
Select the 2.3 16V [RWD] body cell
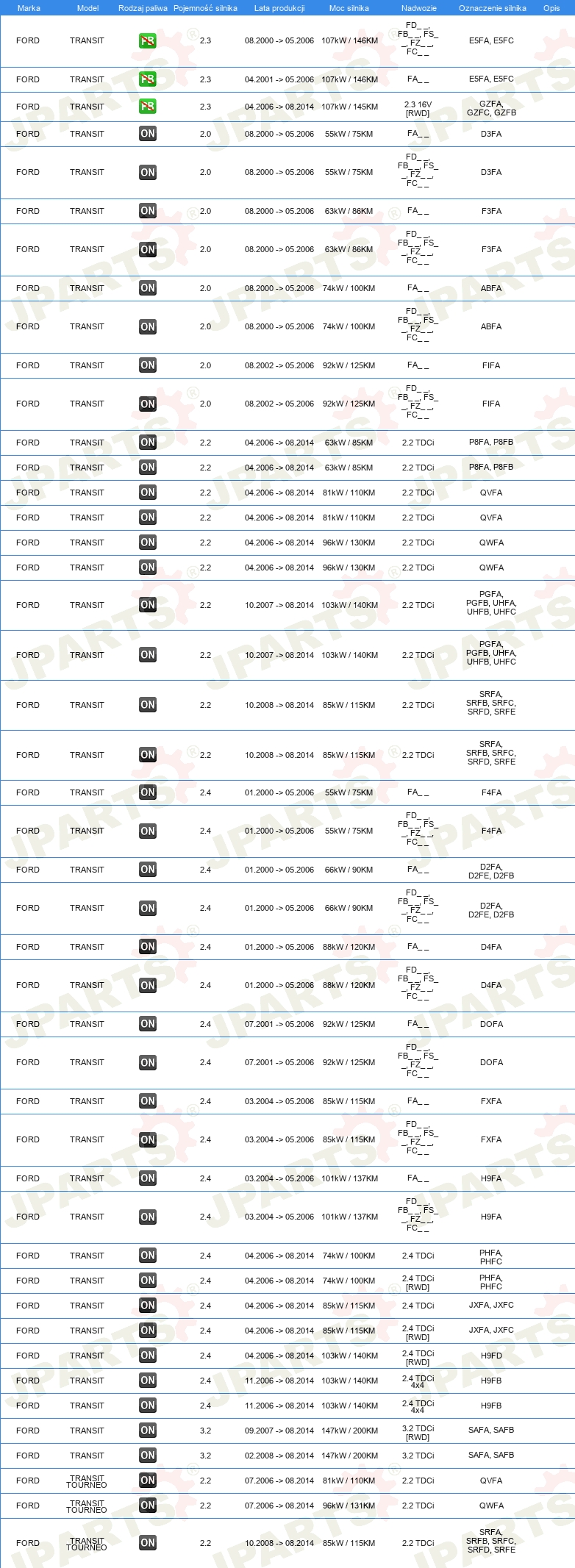pos(418,109)
